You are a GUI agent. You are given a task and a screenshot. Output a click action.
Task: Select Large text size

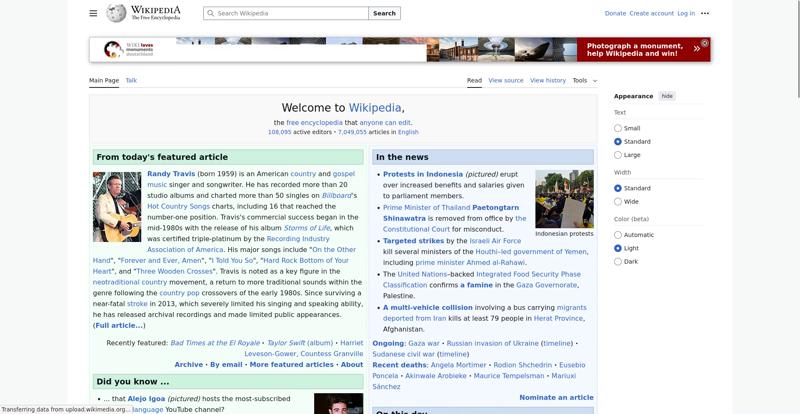click(618, 155)
